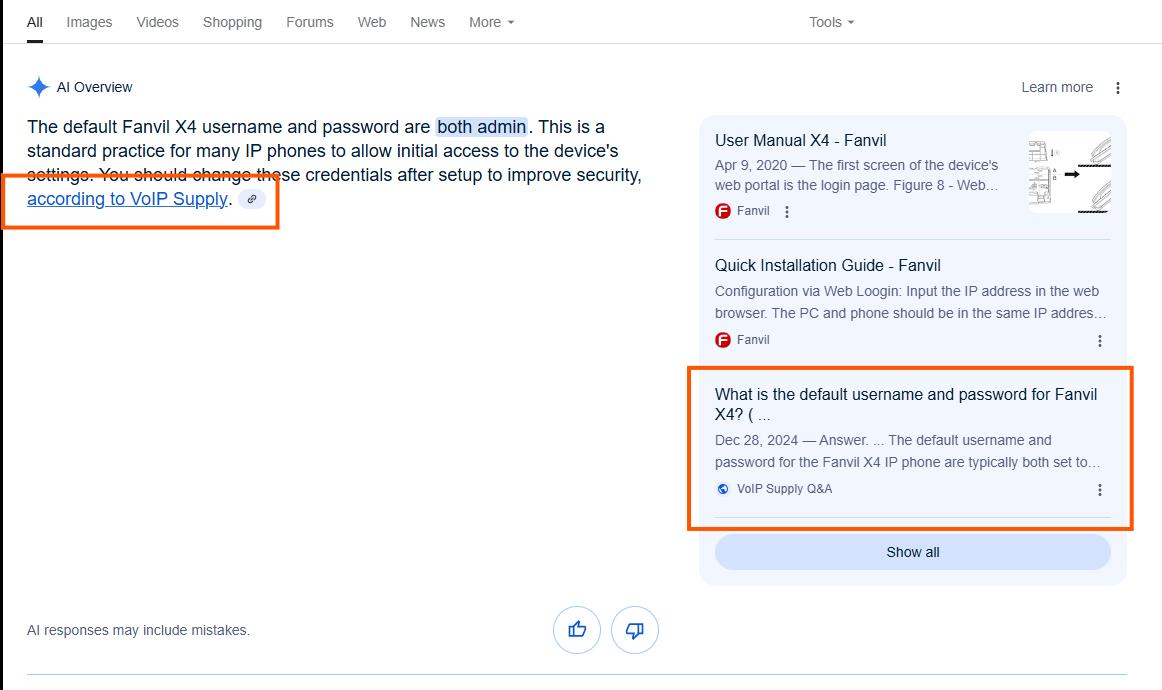Open the Tools dropdown
Image resolution: width=1162 pixels, height=690 pixels.
[831, 22]
